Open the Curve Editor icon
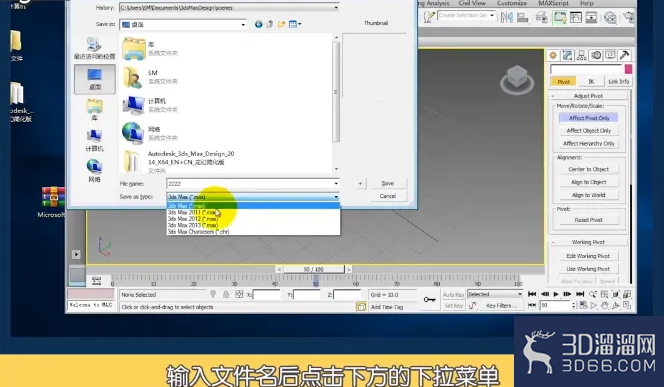The width and height of the screenshot is (664, 387). (x=575, y=17)
